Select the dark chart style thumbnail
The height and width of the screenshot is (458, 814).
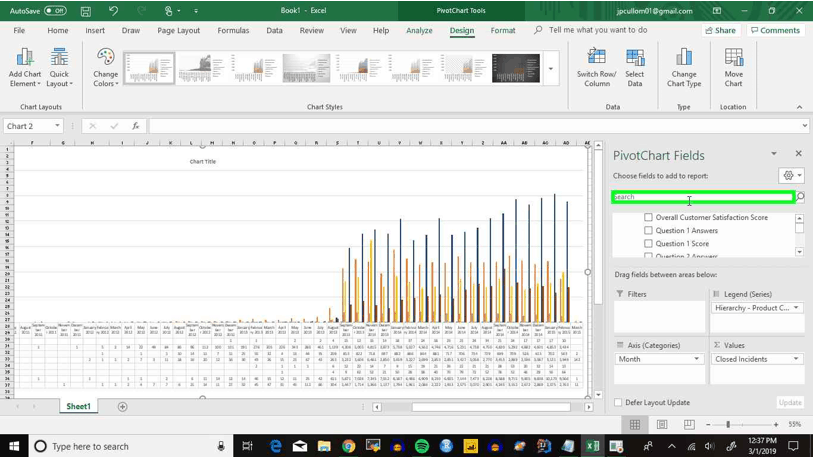515,69
